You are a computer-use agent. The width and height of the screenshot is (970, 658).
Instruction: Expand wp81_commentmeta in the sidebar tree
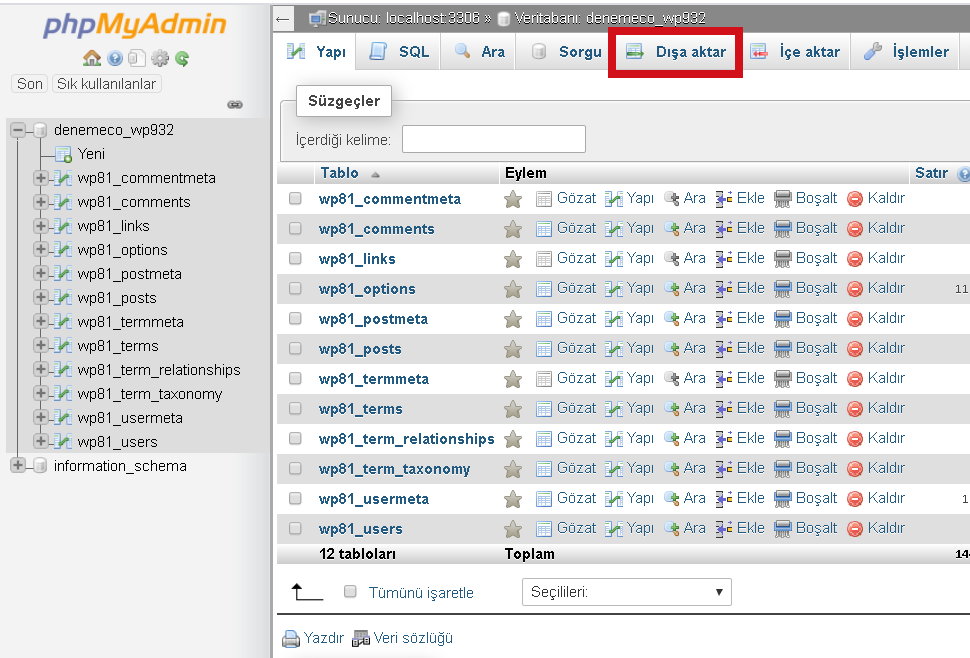[41, 178]
